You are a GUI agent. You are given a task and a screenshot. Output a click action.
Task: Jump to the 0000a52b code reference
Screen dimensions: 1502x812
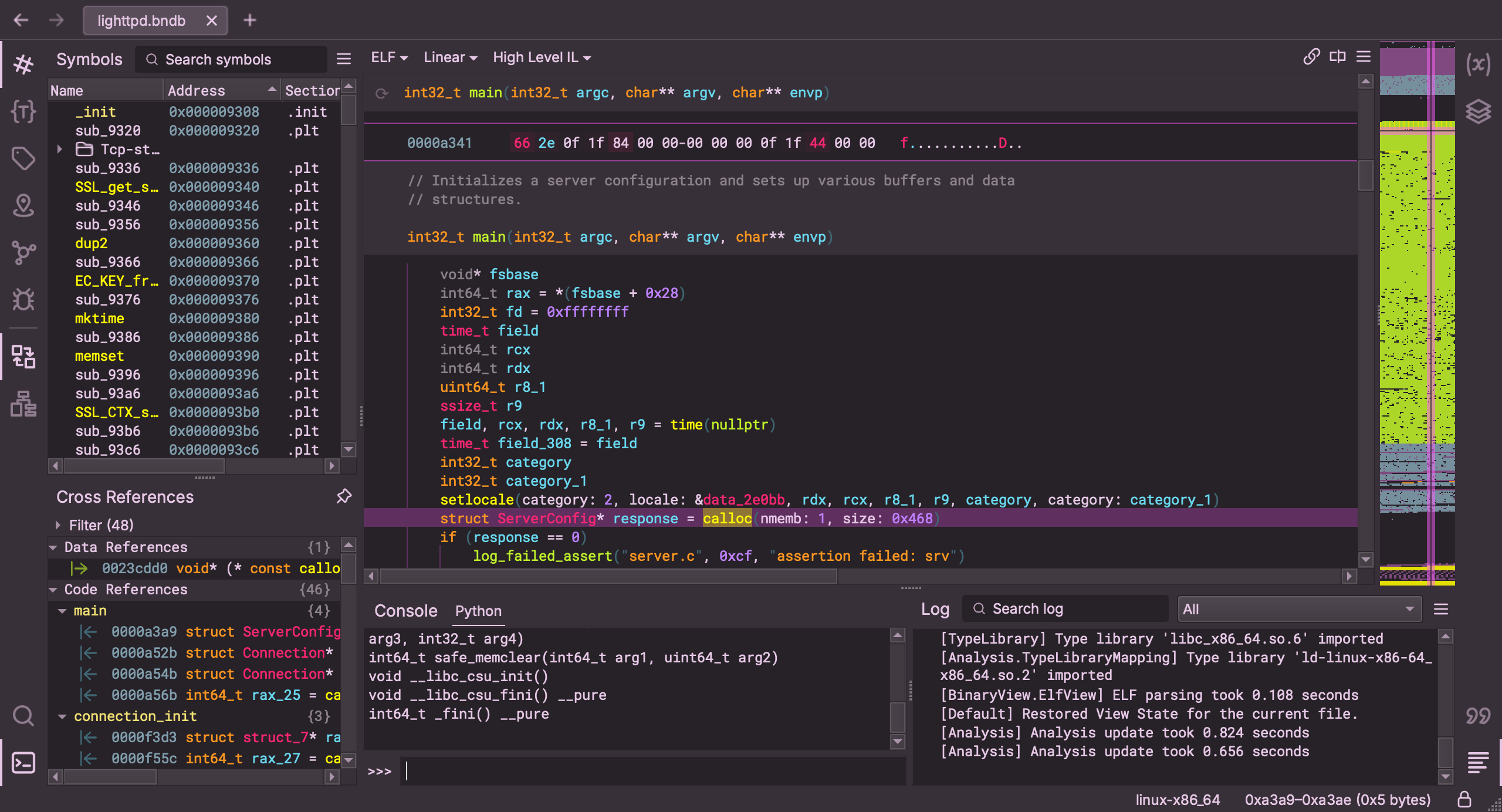tap(144, 653)
